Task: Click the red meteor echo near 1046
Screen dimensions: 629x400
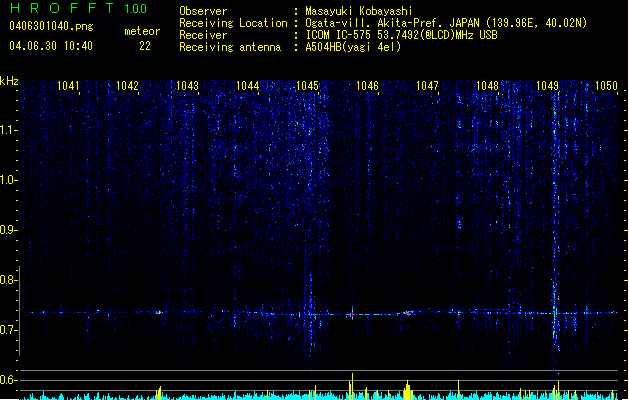Action: point(351,315)
